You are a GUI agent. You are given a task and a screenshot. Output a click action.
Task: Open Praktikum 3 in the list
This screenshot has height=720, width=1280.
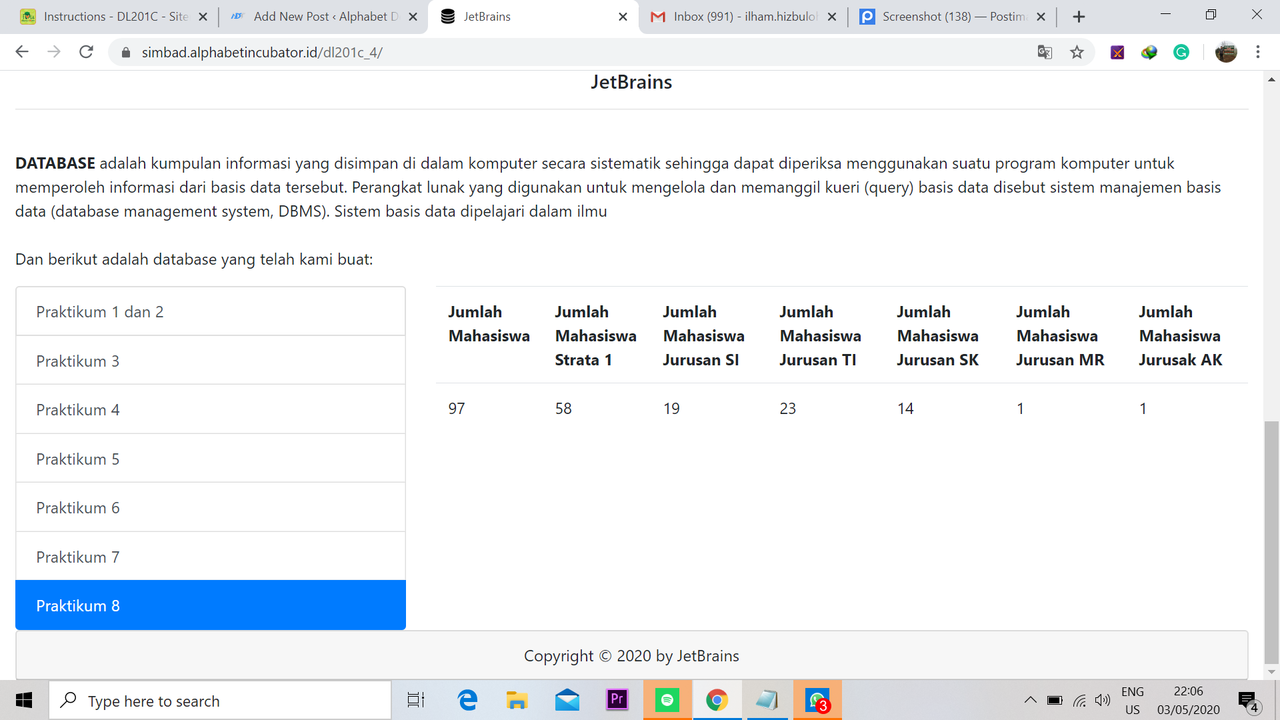pos(210,360)
